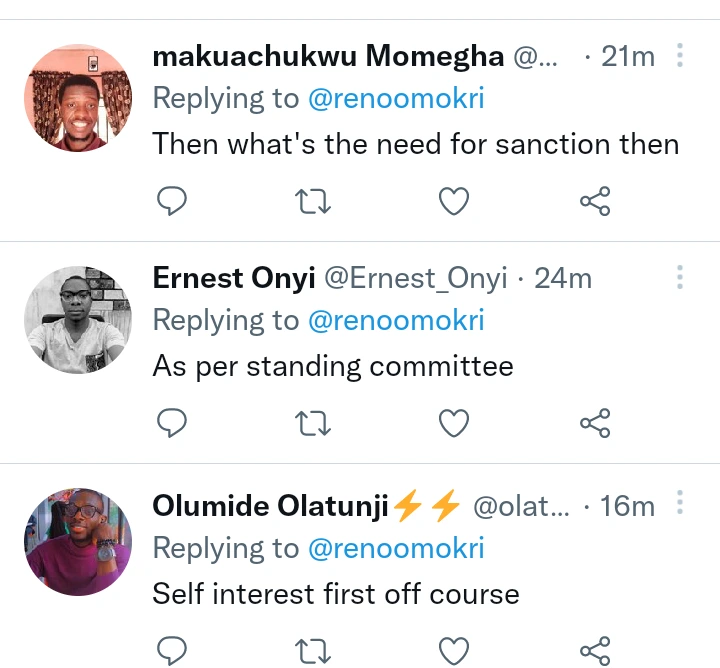
Task: Retweet makuachukwu Momegha's sanction tweet
Action: click(314, 202)
